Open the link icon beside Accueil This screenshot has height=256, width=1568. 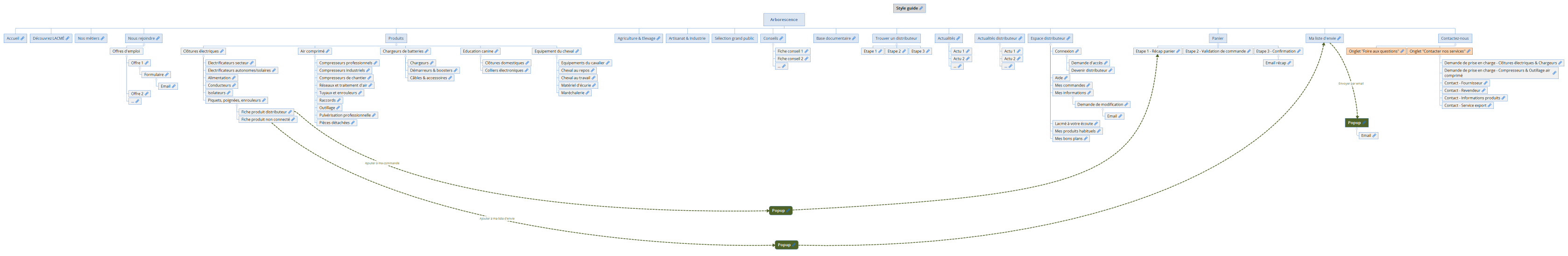22,38
